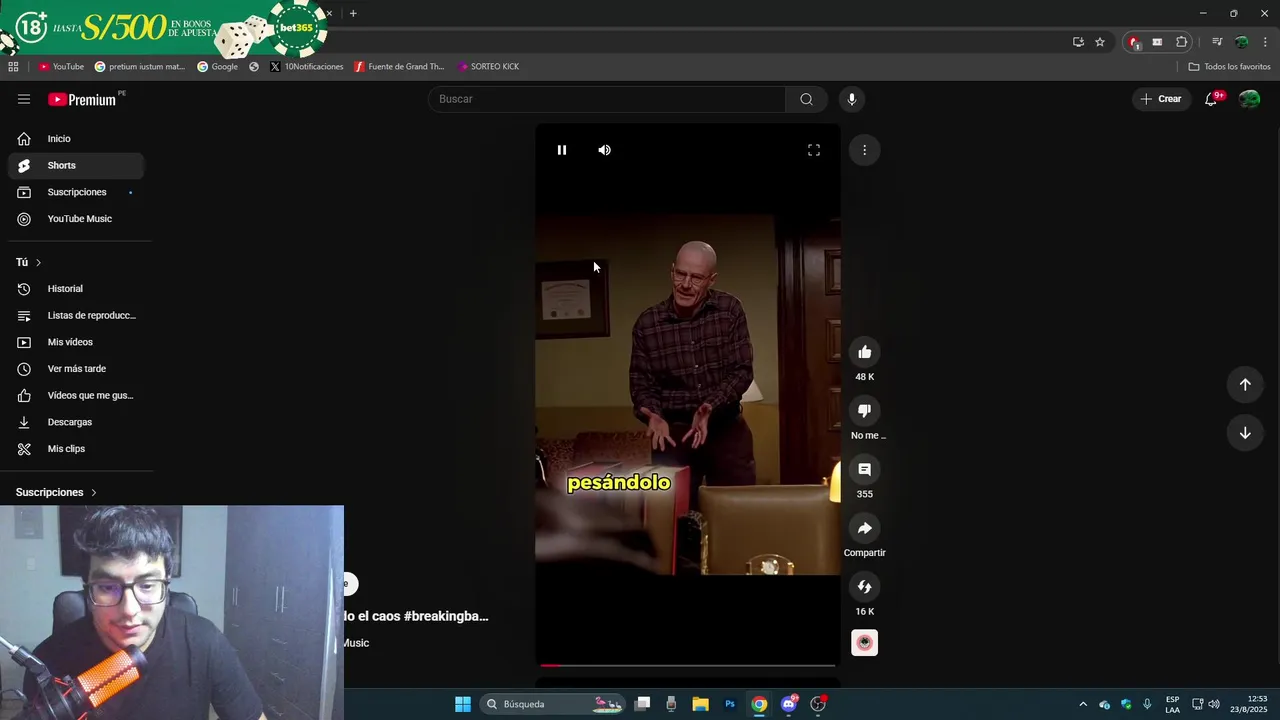Dislike the Short
The height and width of the screenshot is (720, 1280).
coord(864,410)
